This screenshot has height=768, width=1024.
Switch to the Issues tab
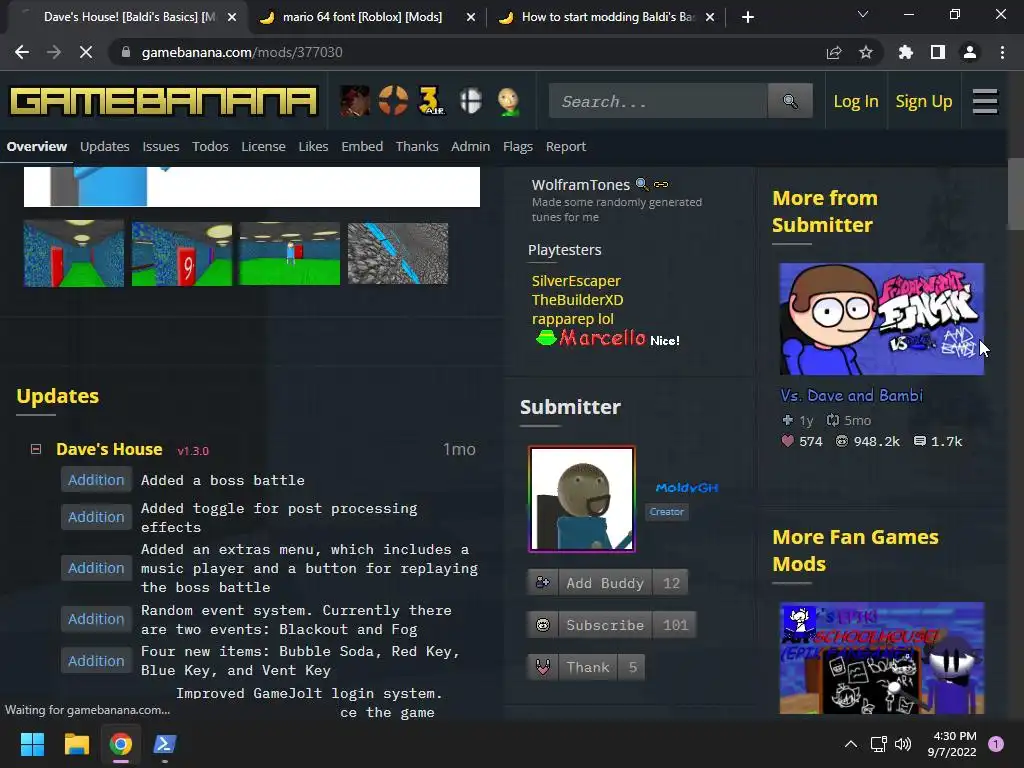[161, 146]
